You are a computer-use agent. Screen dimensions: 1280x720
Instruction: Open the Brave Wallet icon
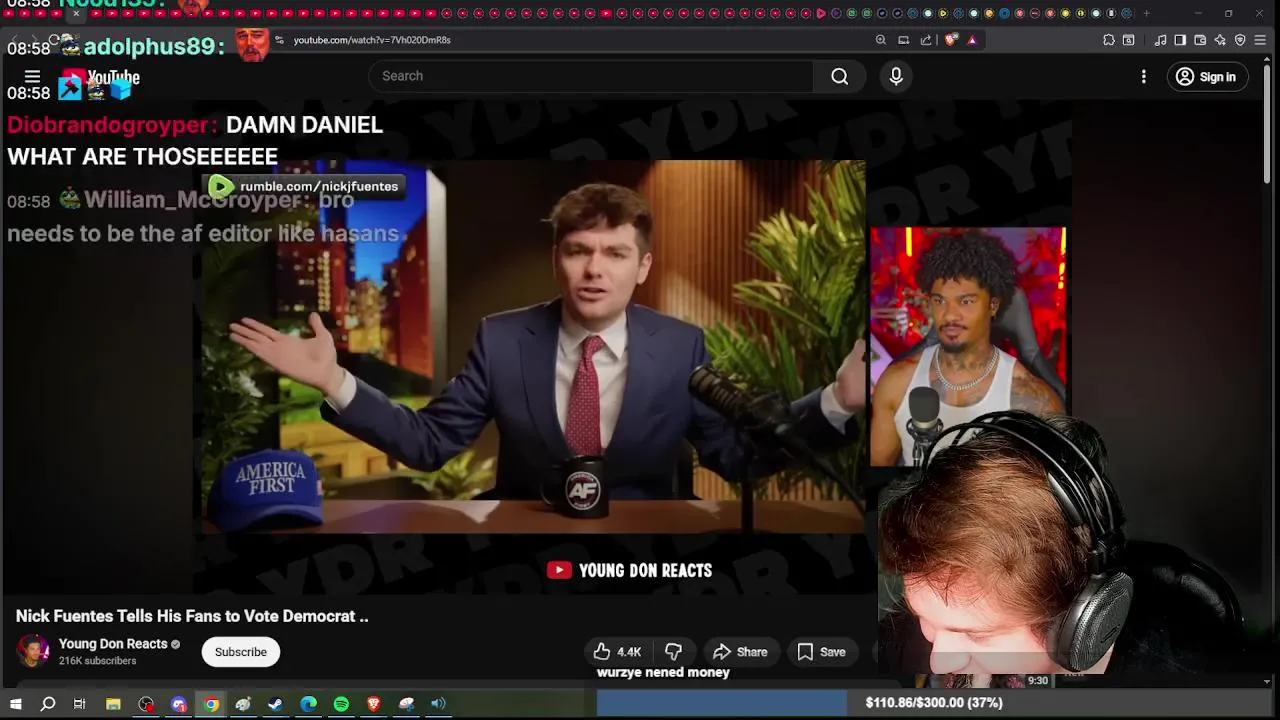1200,40
